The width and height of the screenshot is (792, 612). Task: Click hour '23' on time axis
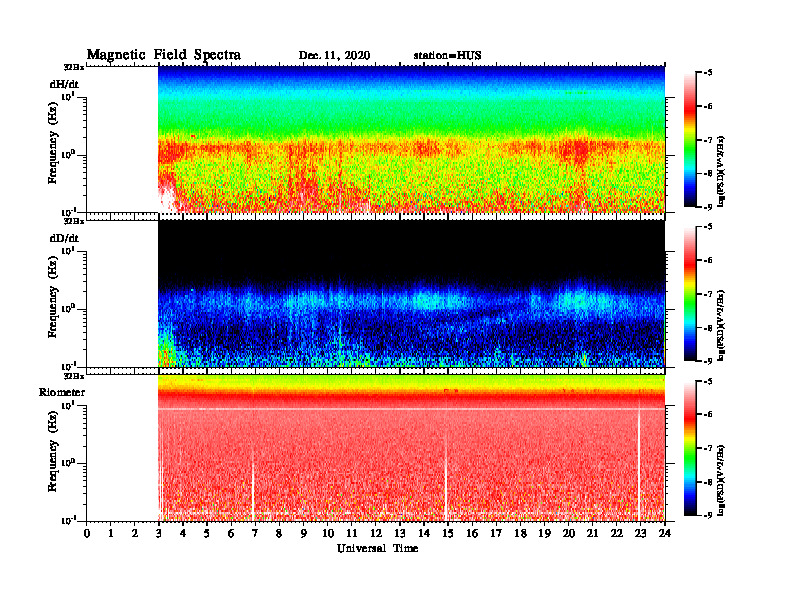pyautogui.click(x=640, y=534)
